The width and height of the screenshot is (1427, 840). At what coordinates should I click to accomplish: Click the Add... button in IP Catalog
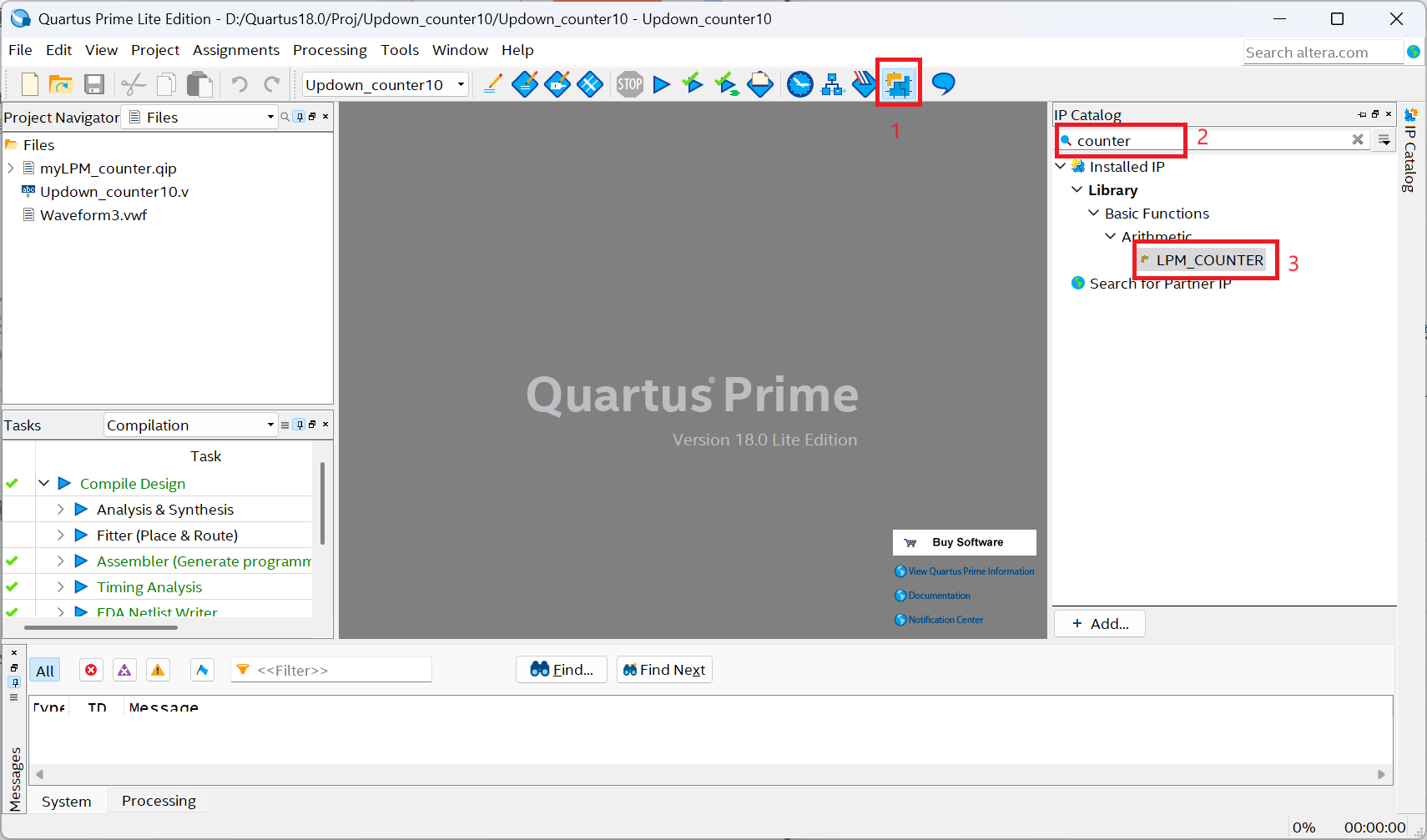1100,624
